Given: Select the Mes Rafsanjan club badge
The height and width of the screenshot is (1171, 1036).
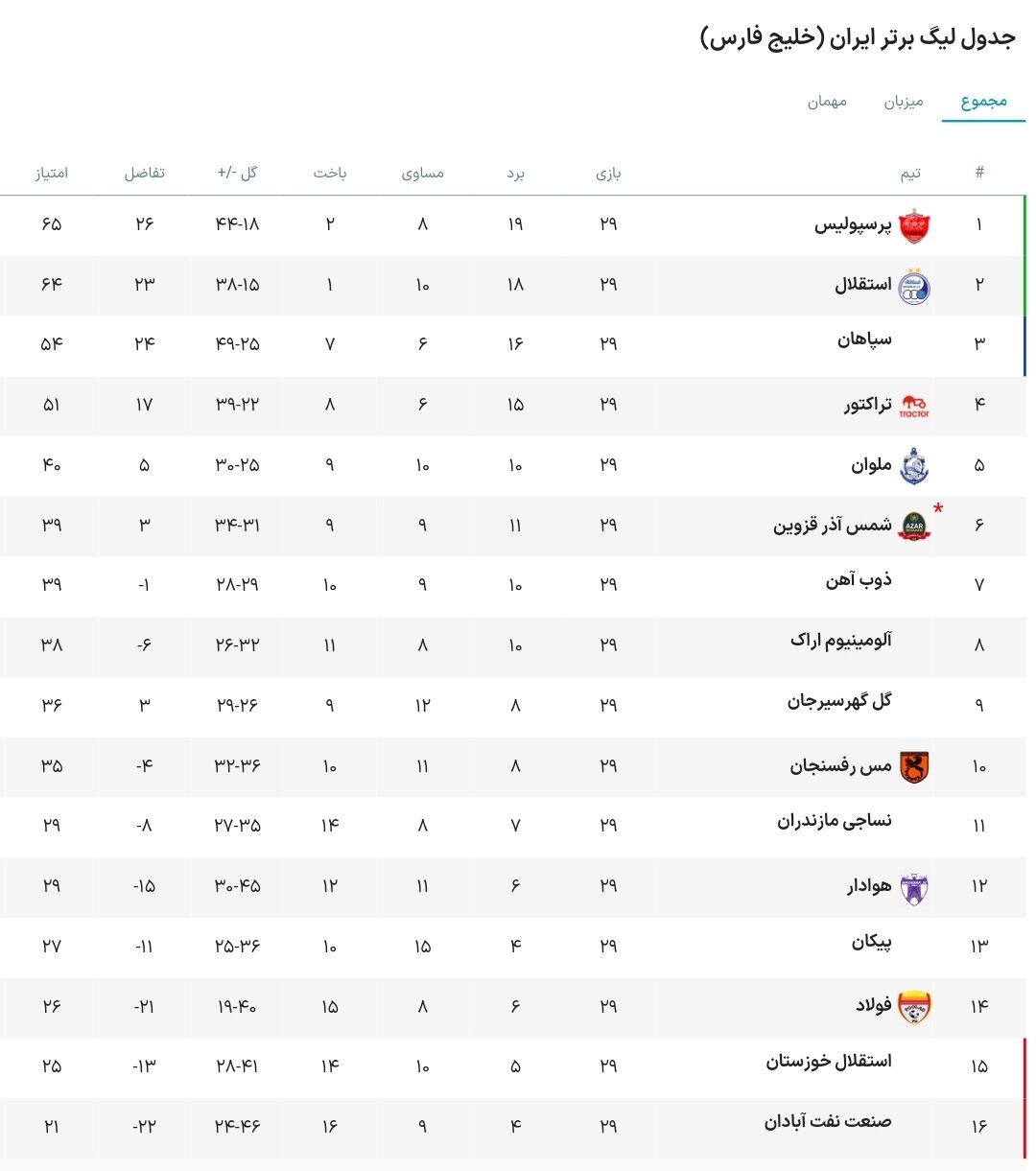Looking at the screenshot, I should [x=914, y=766].
